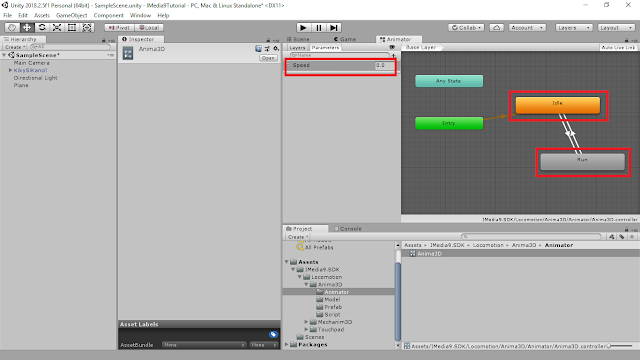Select the Scale tool

tap(57, 27)
